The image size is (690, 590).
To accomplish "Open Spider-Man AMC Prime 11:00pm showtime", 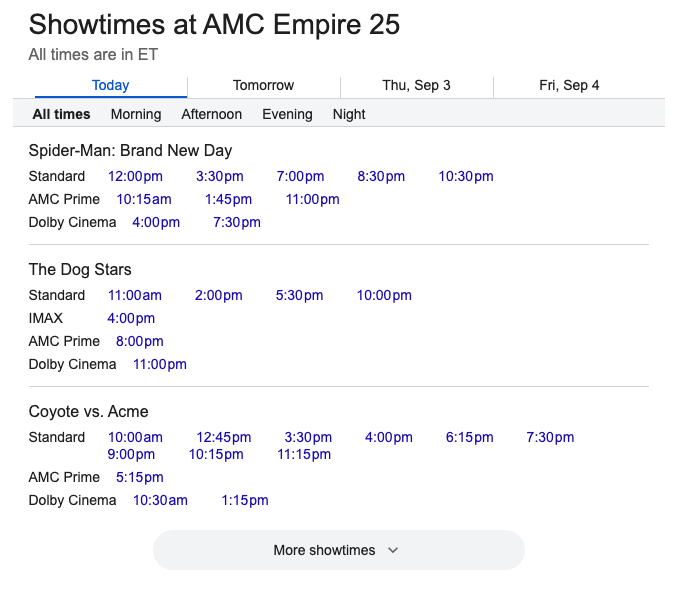I will (x=312, y=199).
